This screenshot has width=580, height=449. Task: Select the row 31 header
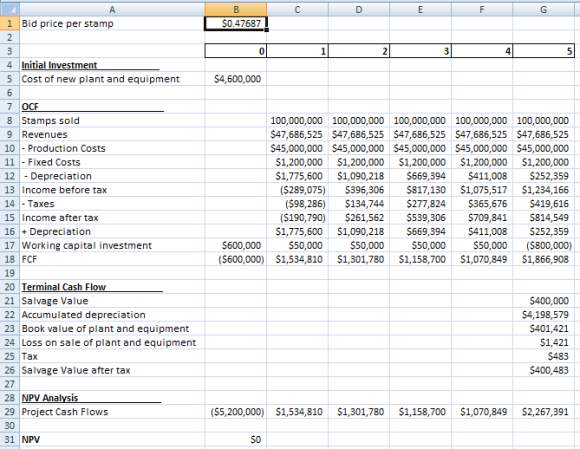click(10, 439)
